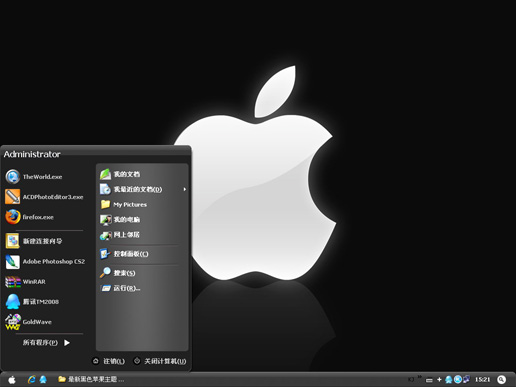Click the Shut Down Computer button (关闭计算机(U))
Image resolution: width=516 pixels, height=387 pixels.
160,361
